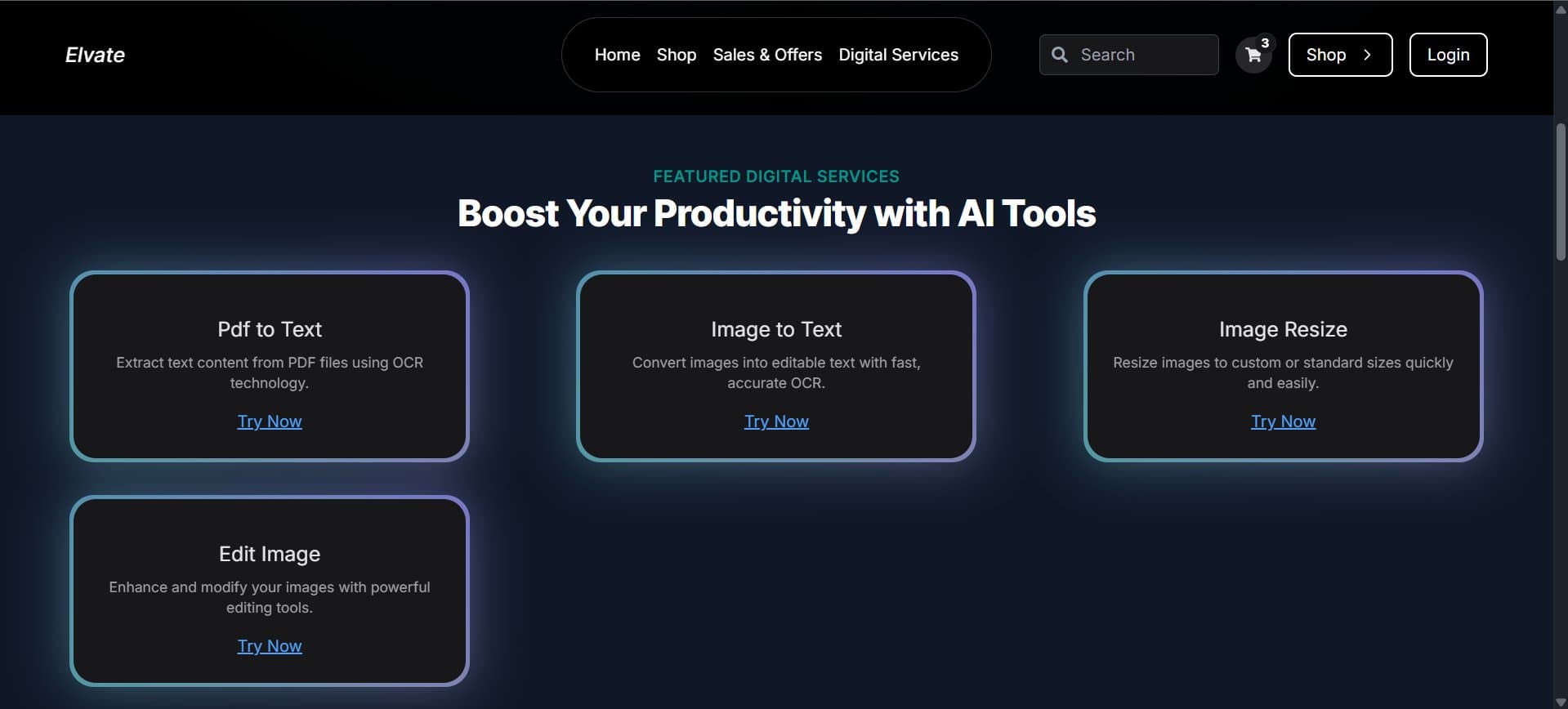This screenshot has height=709, width=1568.
Task: Open Sales & Offers page
Action: tap(767, 55)
